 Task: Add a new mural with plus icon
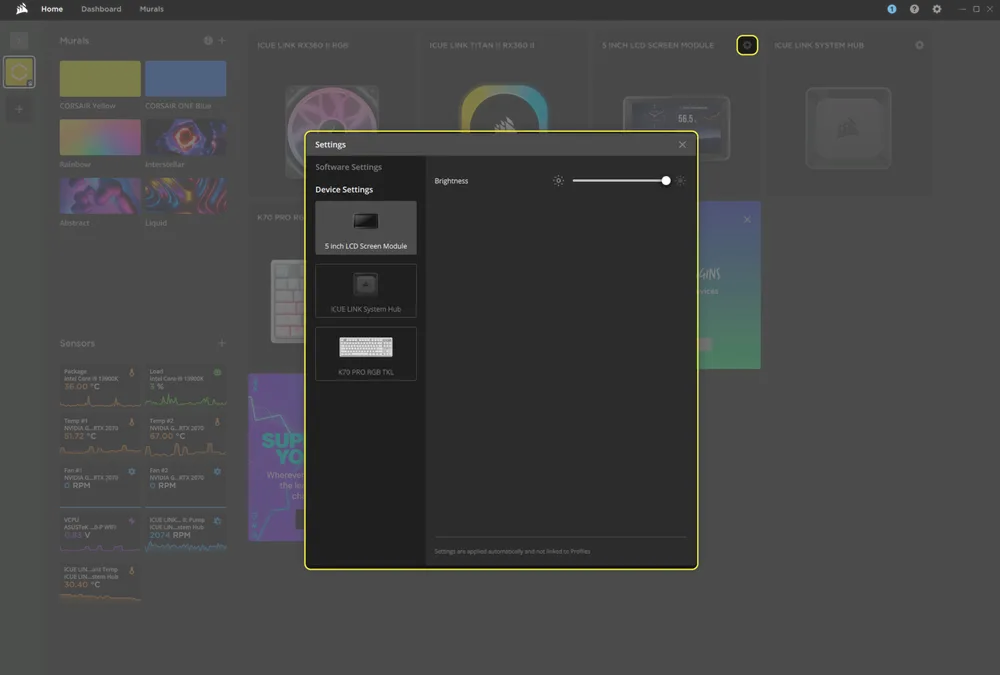222,40
